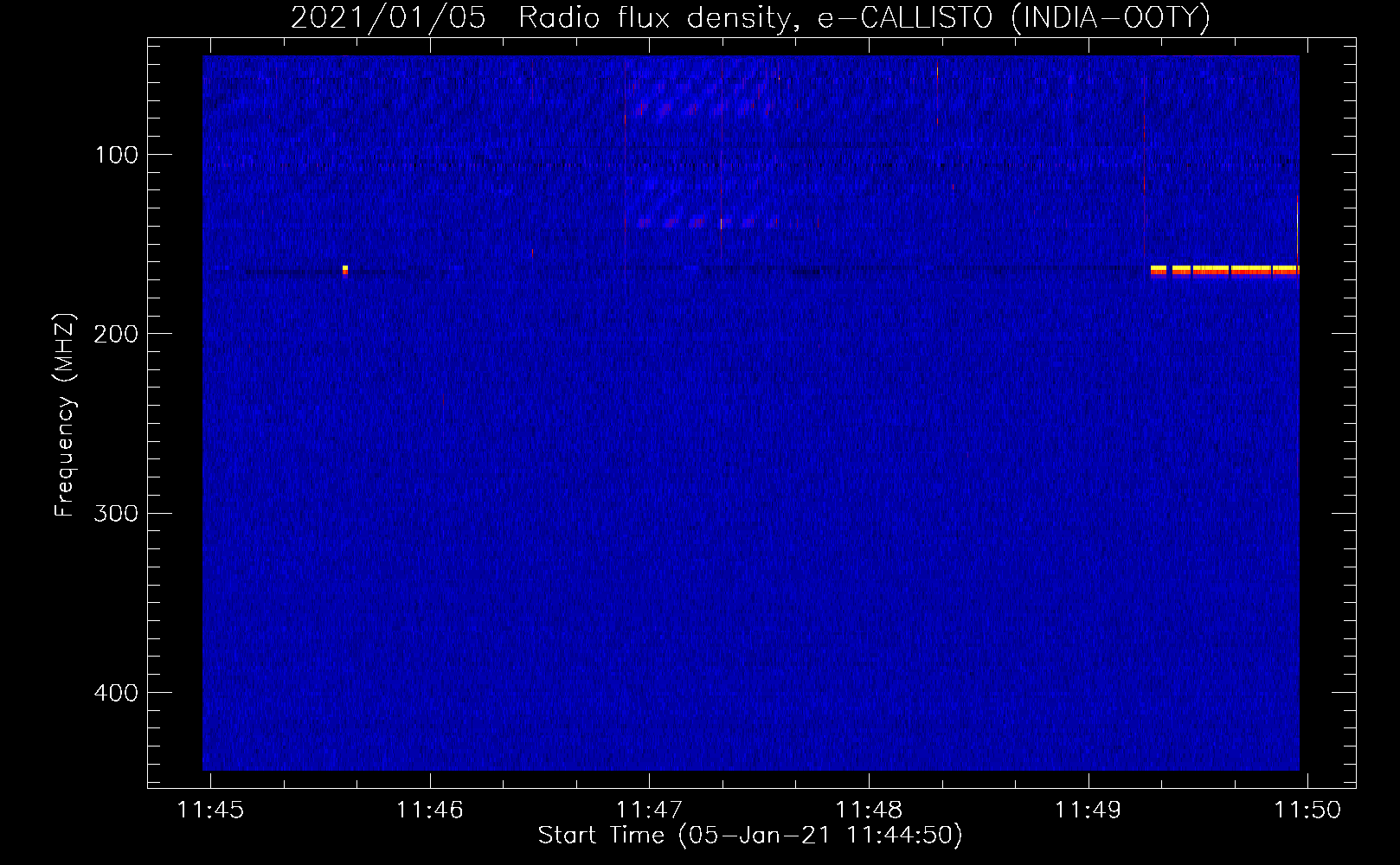
Task: Click the 200 frequency tick label
Action: tap(117, 334)
